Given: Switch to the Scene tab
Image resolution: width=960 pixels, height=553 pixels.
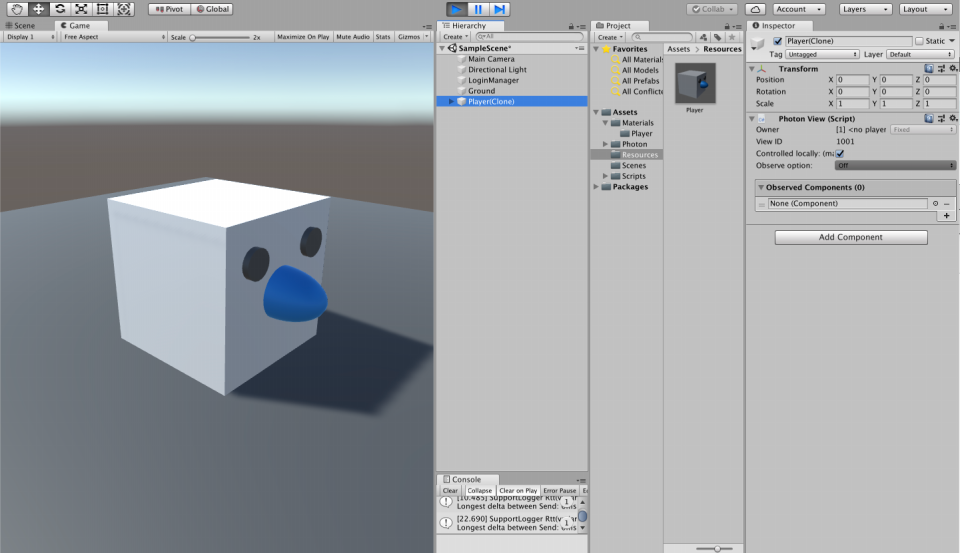Looking at the screenshot, I should [x=20, y=26].
